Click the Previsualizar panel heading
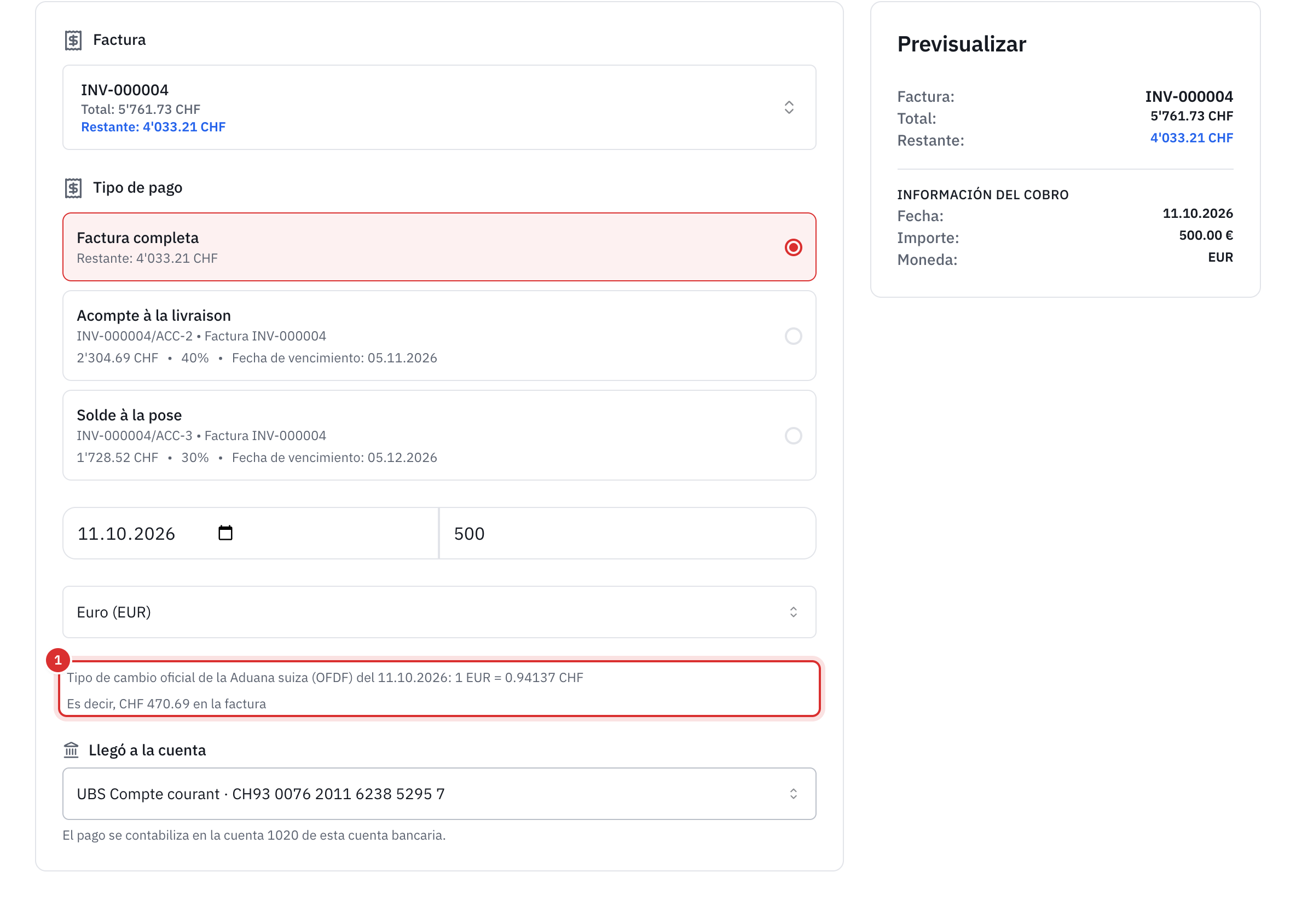This screenshot has height=924, width=1296. coord(962,44)
